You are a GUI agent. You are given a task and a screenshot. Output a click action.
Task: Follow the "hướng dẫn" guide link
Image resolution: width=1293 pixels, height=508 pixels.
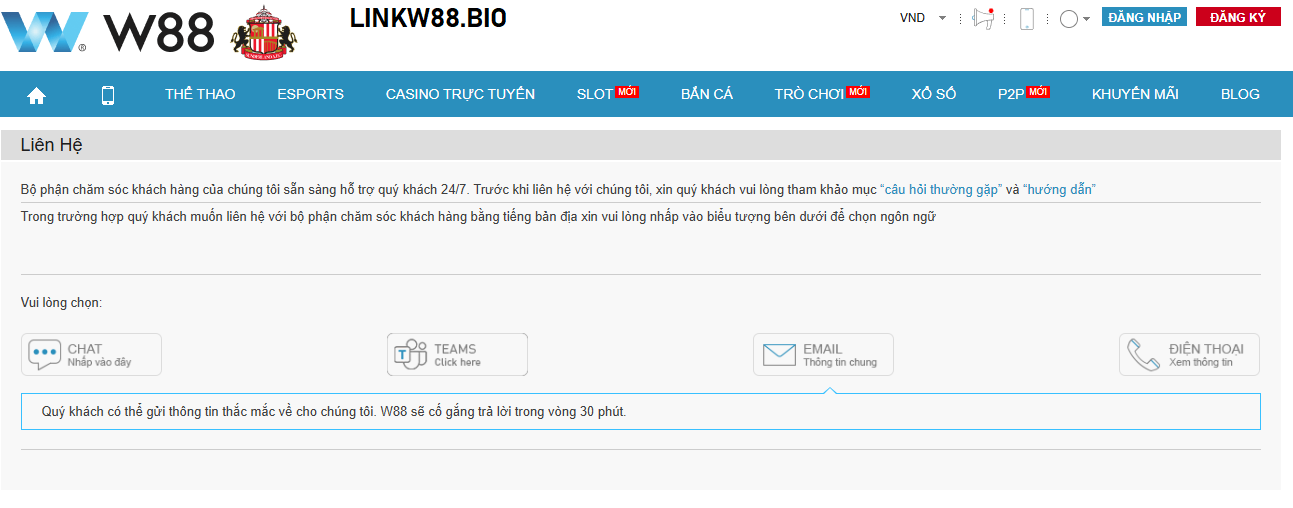(1059, 190)
